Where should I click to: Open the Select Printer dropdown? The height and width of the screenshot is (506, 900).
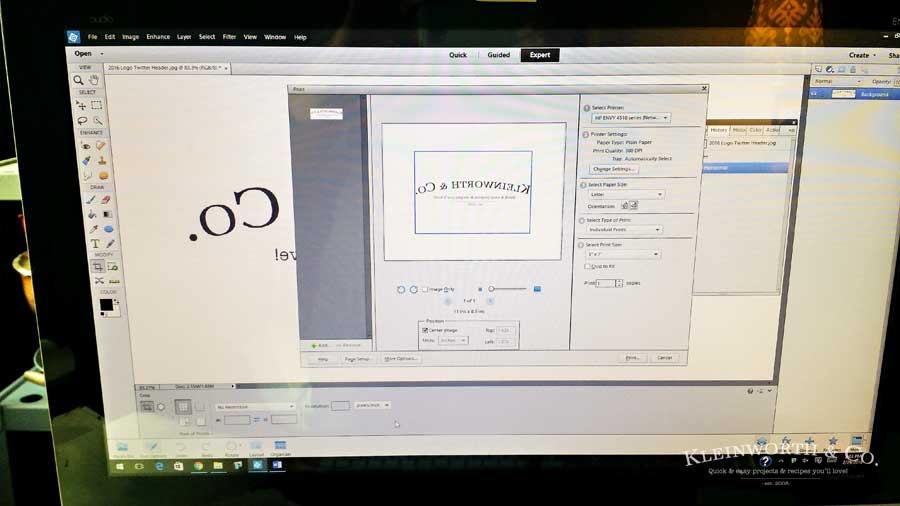tap(630, 118)
